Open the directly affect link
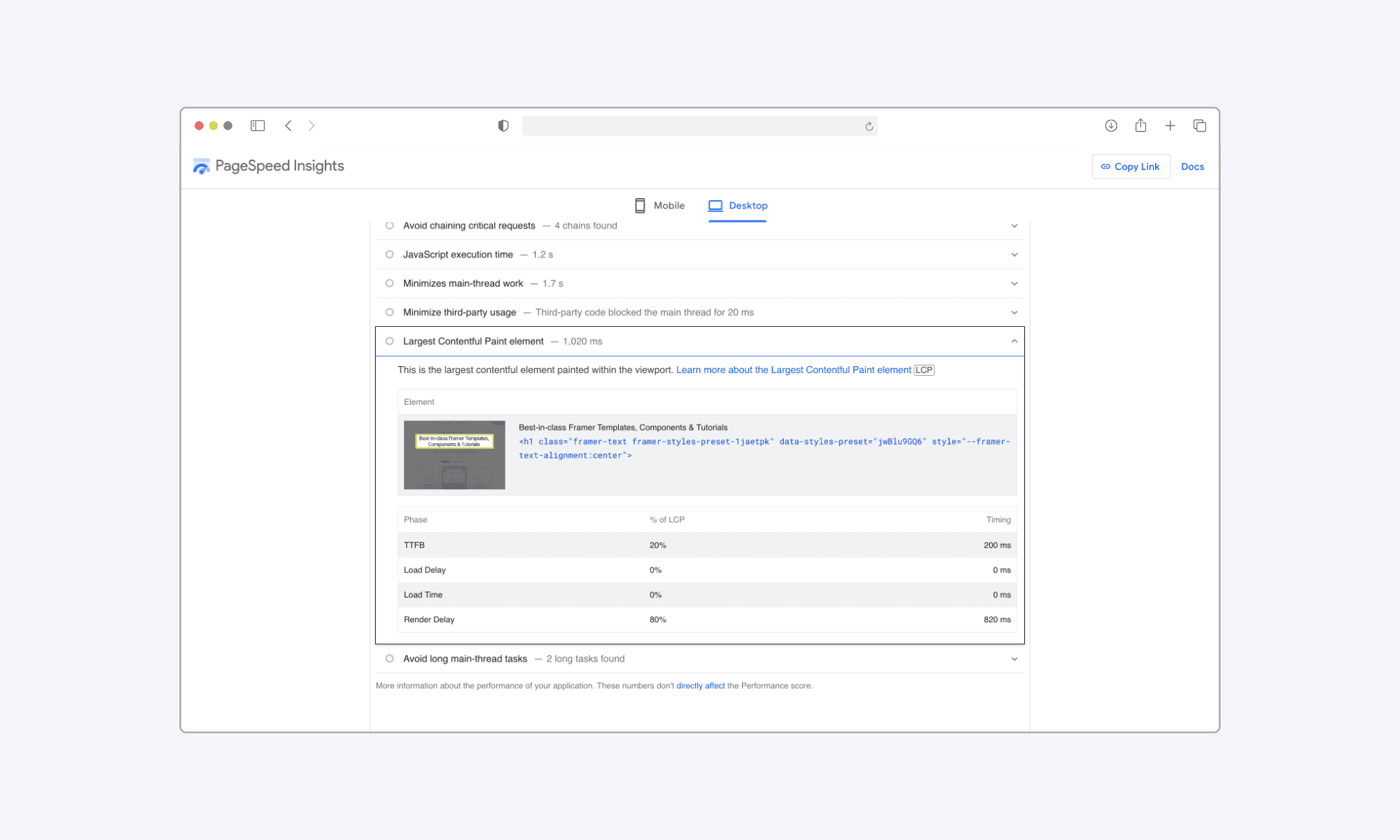Viewport: 1400px width, 840px height. 701,686
